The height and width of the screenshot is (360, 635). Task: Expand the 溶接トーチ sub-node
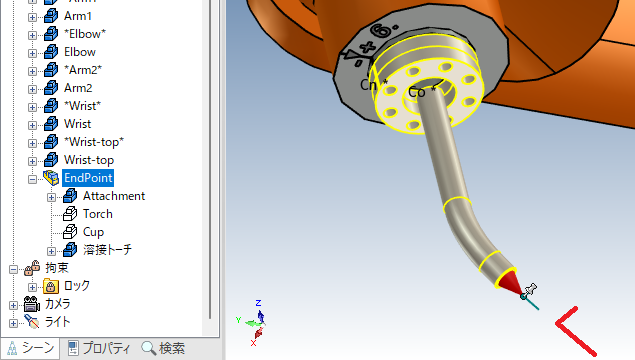[51, 251]
